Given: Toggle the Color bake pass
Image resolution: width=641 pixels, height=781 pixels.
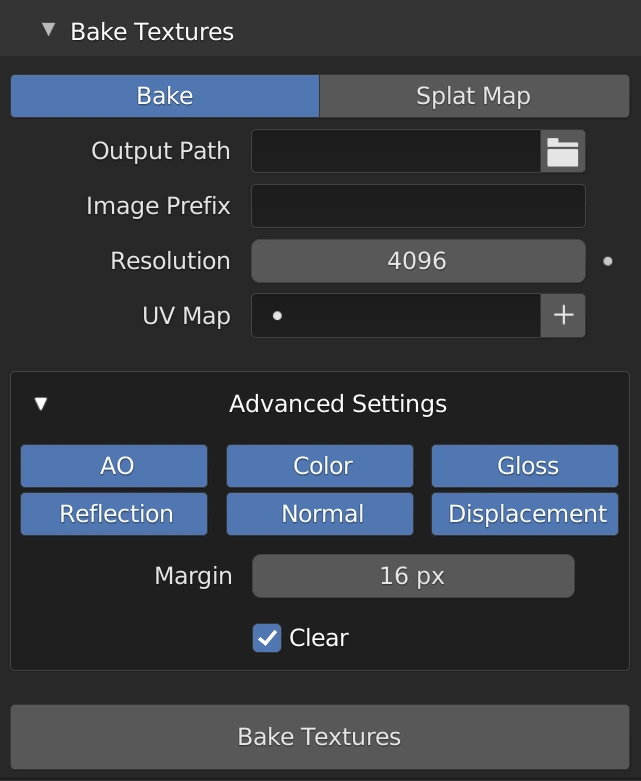Looking at the screenshot, I should [x=320, y=466].
